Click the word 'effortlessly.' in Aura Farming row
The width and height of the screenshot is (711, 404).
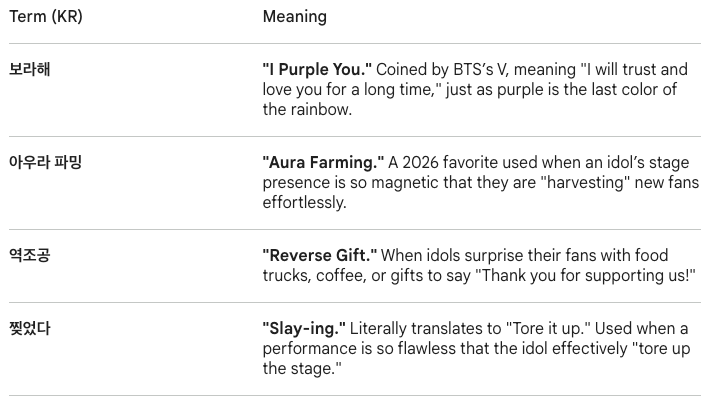[305, 202]
